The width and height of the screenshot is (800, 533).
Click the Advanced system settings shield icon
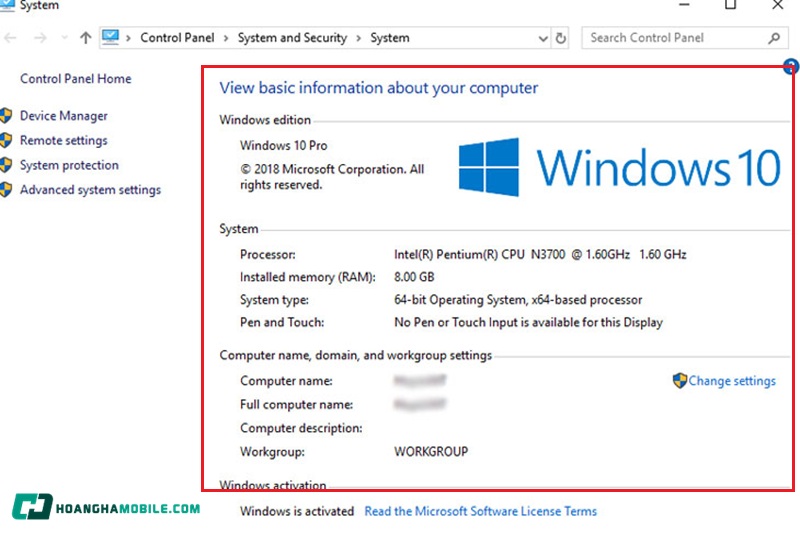pos(5,190)
